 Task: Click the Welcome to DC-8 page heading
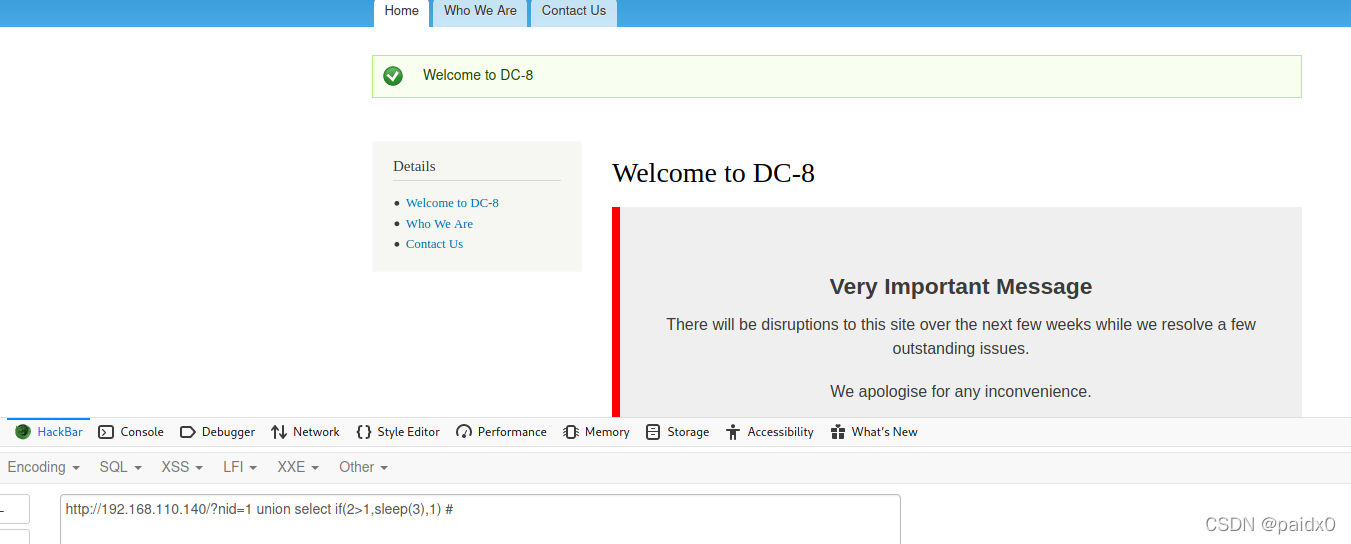pos(713,173)
